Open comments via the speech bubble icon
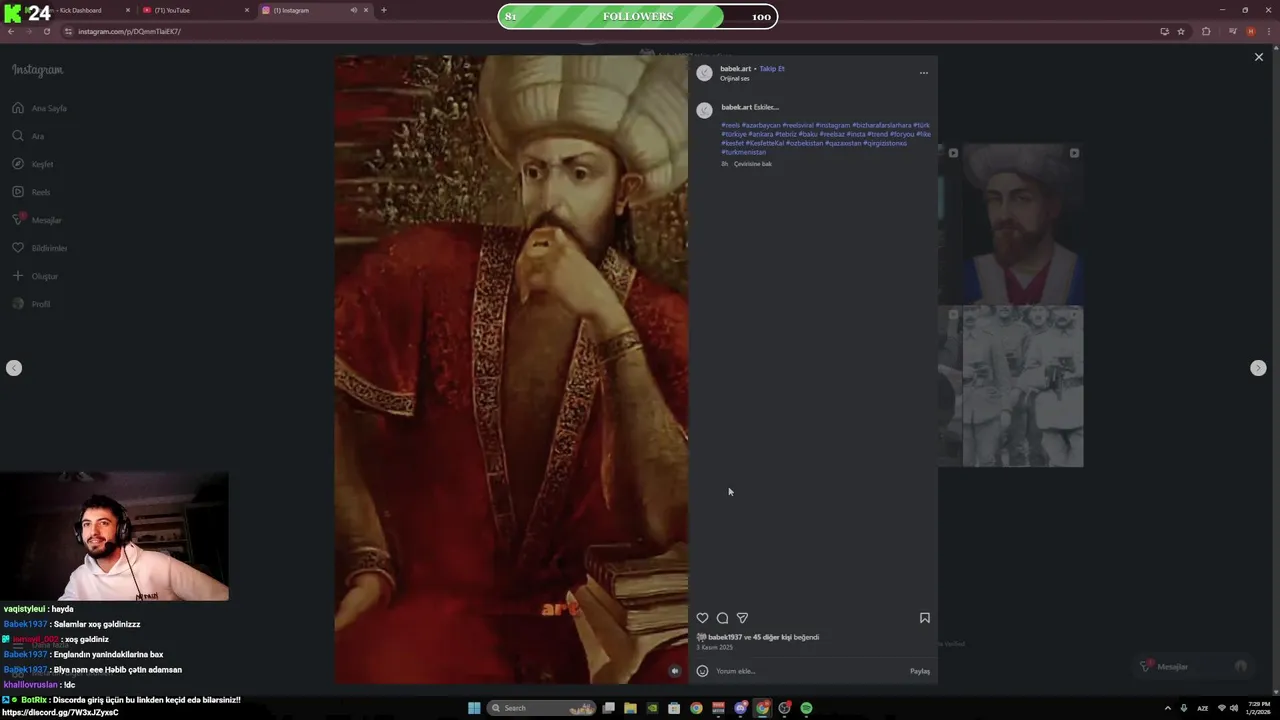1280x720 pixels. click(722, 618)
